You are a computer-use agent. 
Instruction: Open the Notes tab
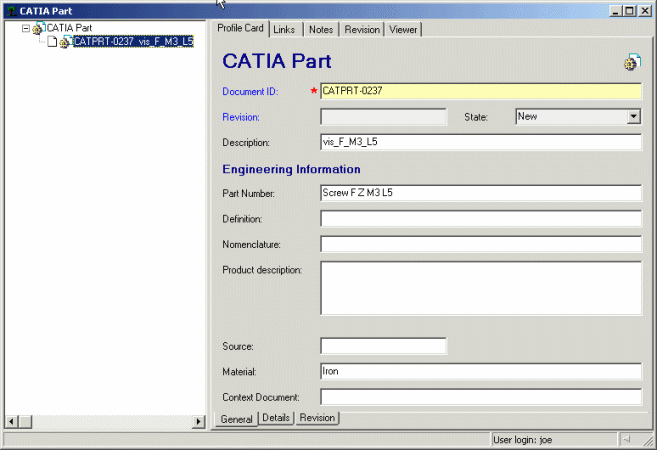[320, 29]
